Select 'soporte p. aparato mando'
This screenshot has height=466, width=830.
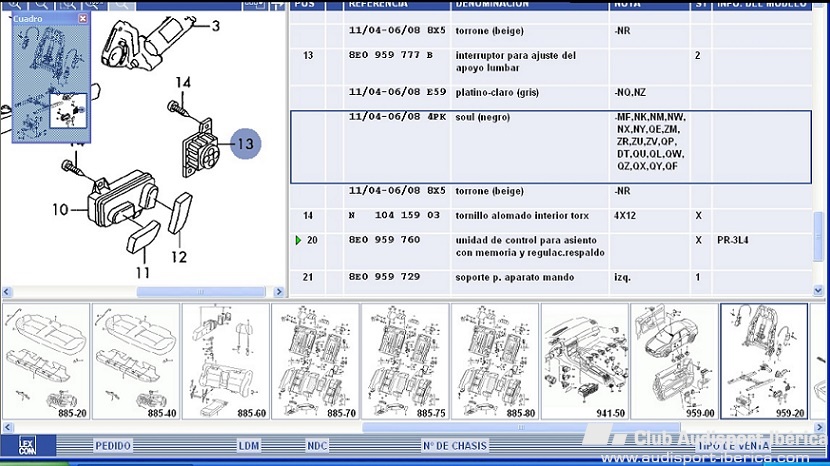[x=515, y=277]
